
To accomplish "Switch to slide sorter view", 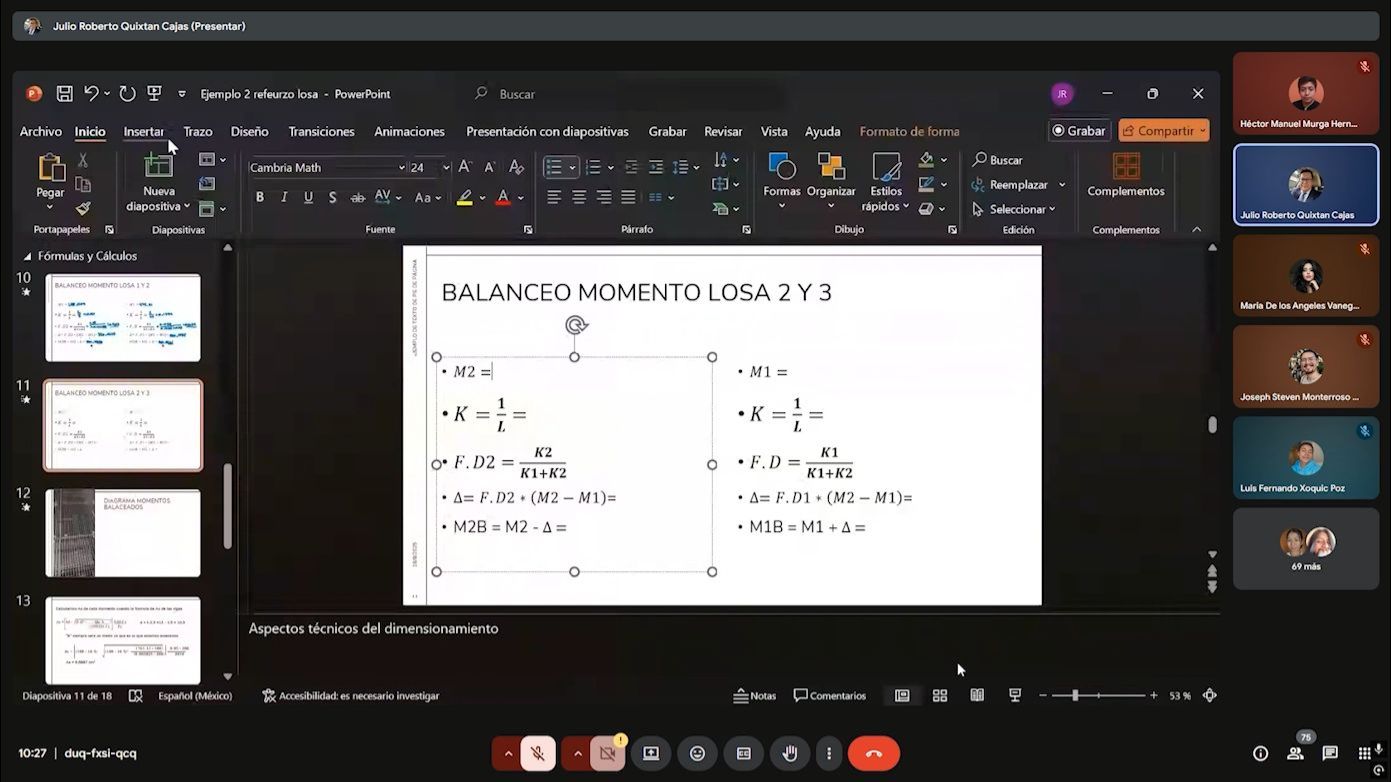I will click(x=940, y=696).
